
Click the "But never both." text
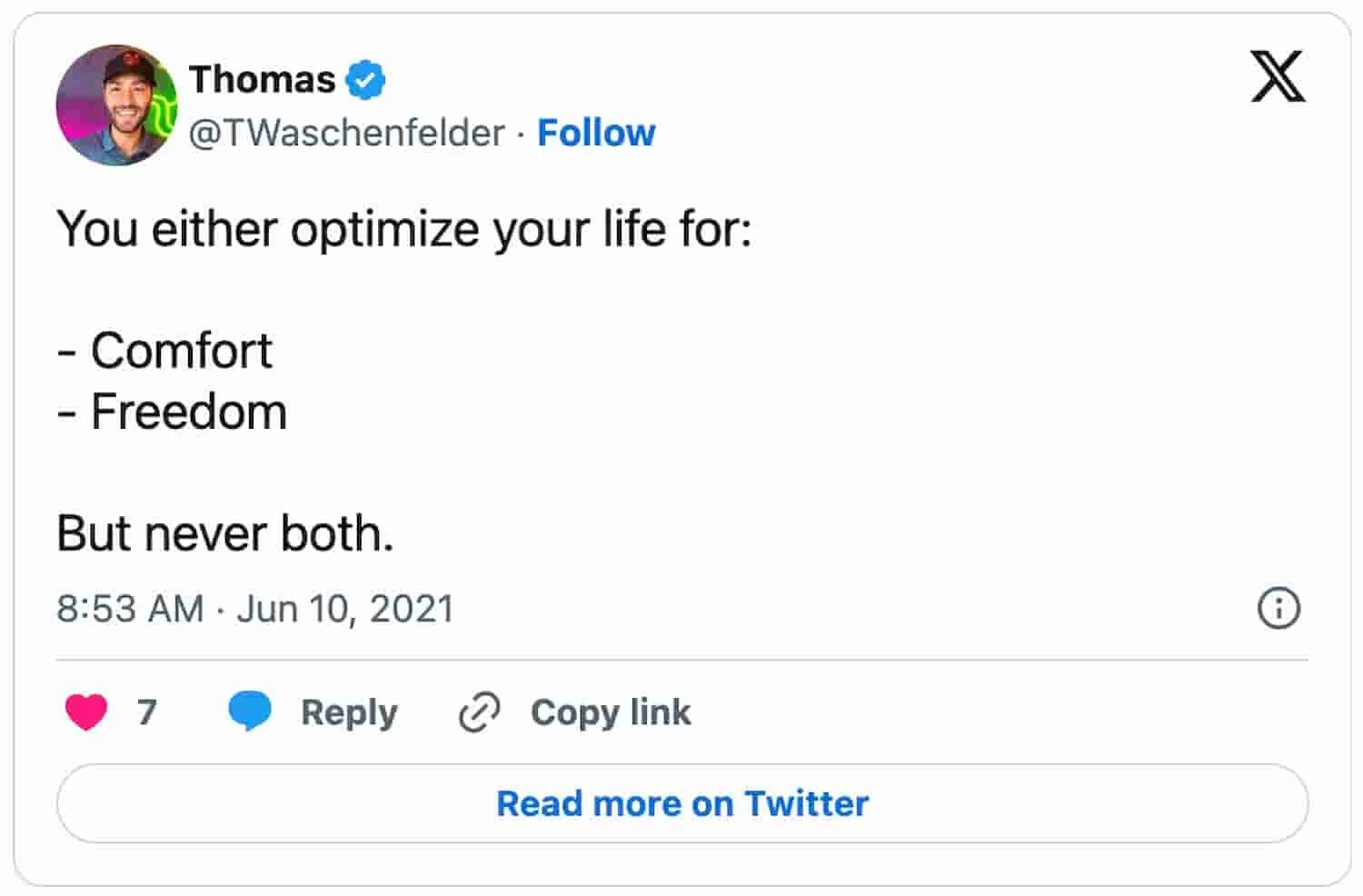click(x=225, y=533)
